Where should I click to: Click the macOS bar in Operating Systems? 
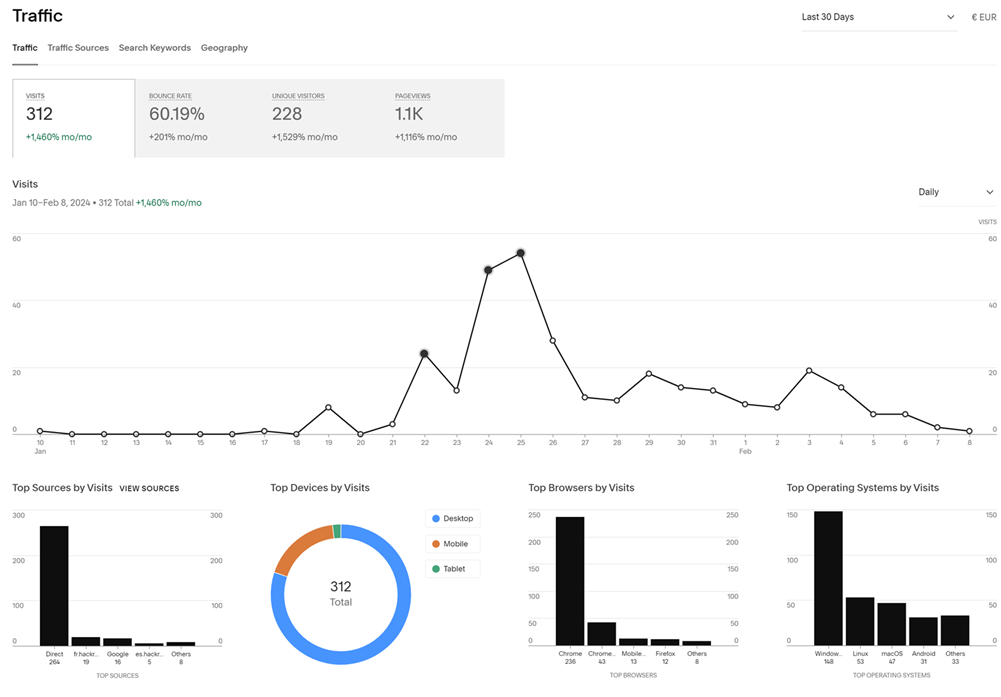892,624
